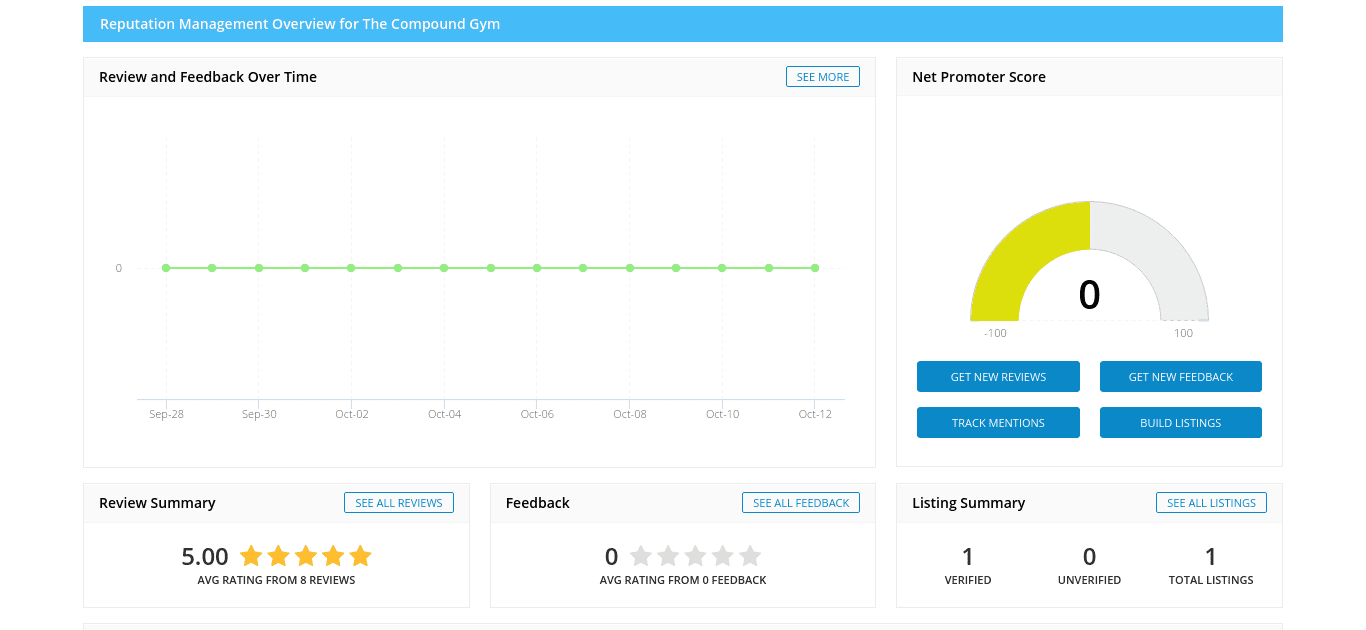Click the VERIFIED listings count
The height and width of the screenshot is (630, 1366).
(x=968, y=556)
